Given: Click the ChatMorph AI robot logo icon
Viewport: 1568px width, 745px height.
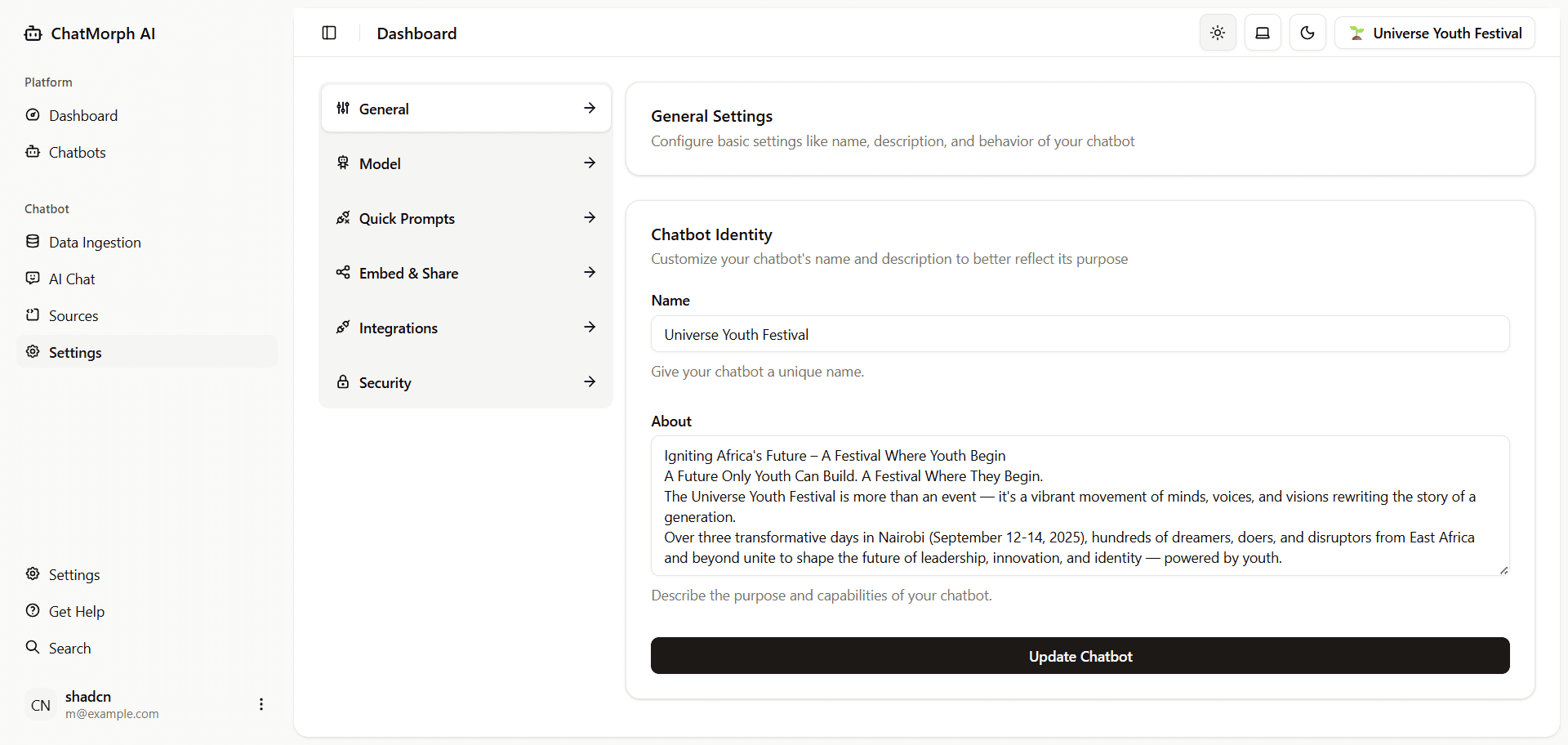Looking at the screenshot, I should (33, 33).
